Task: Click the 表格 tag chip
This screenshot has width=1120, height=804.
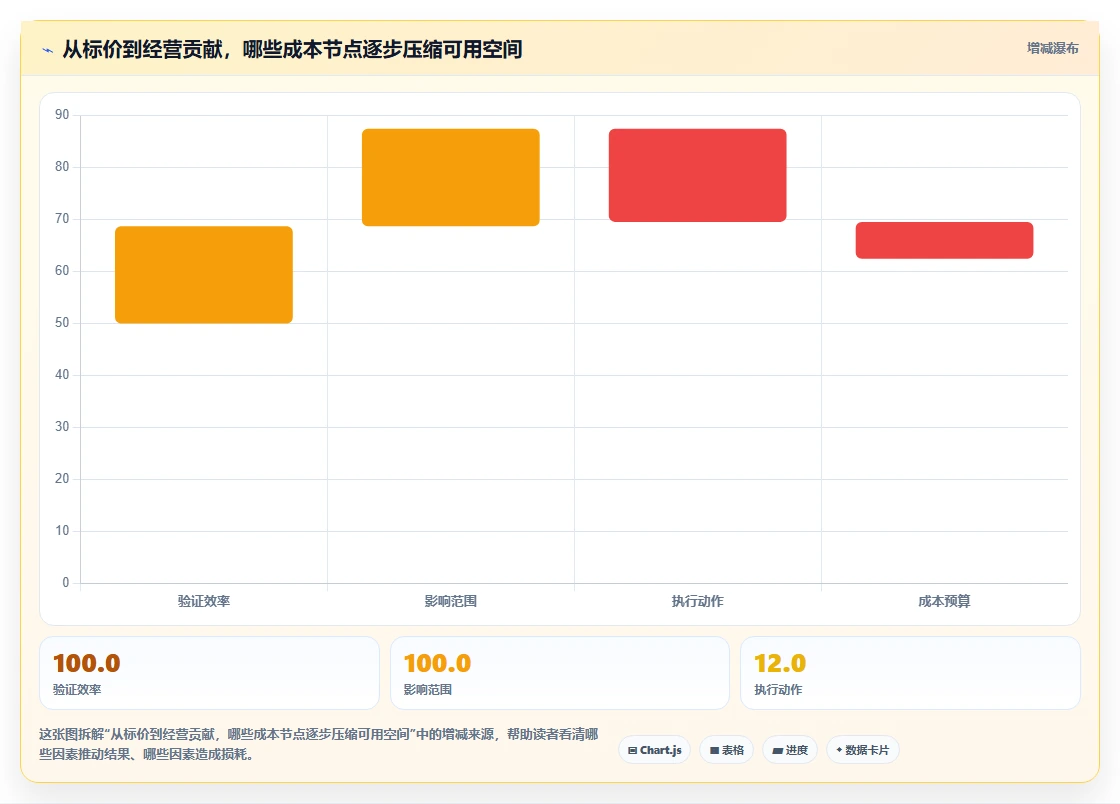Action: (x=726, y=750)
